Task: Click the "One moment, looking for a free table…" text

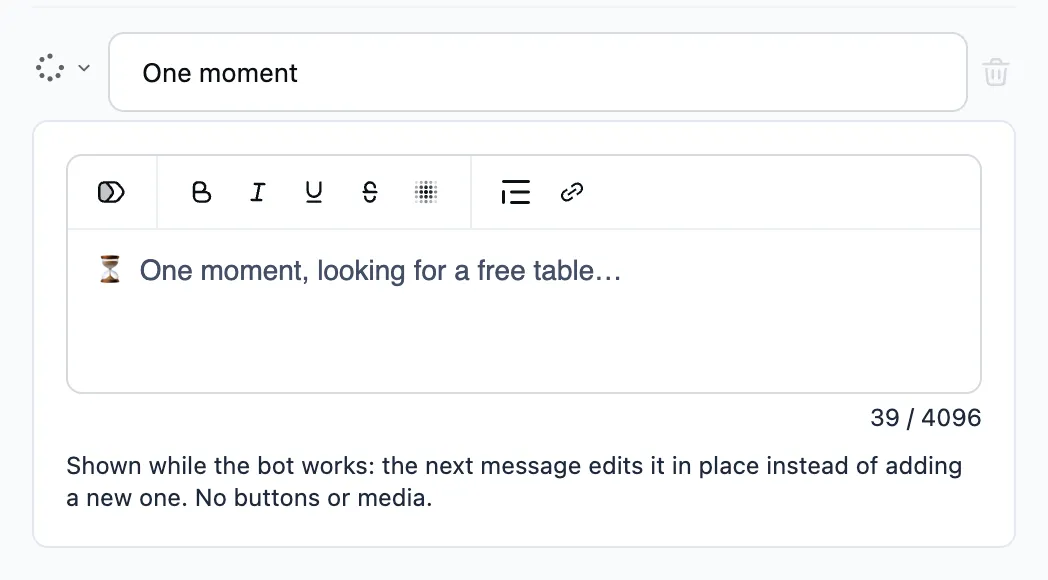Action: point(380,271)
